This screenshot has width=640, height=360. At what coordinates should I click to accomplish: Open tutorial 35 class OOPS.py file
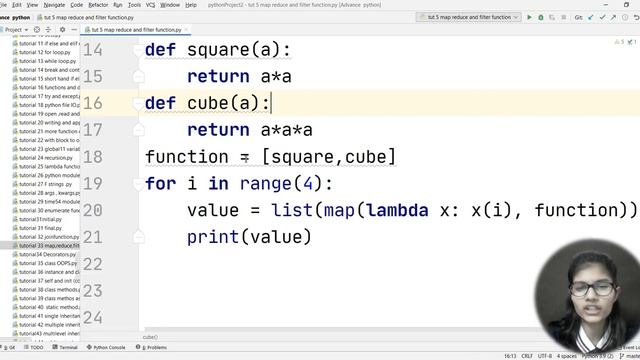coord(45,263)
